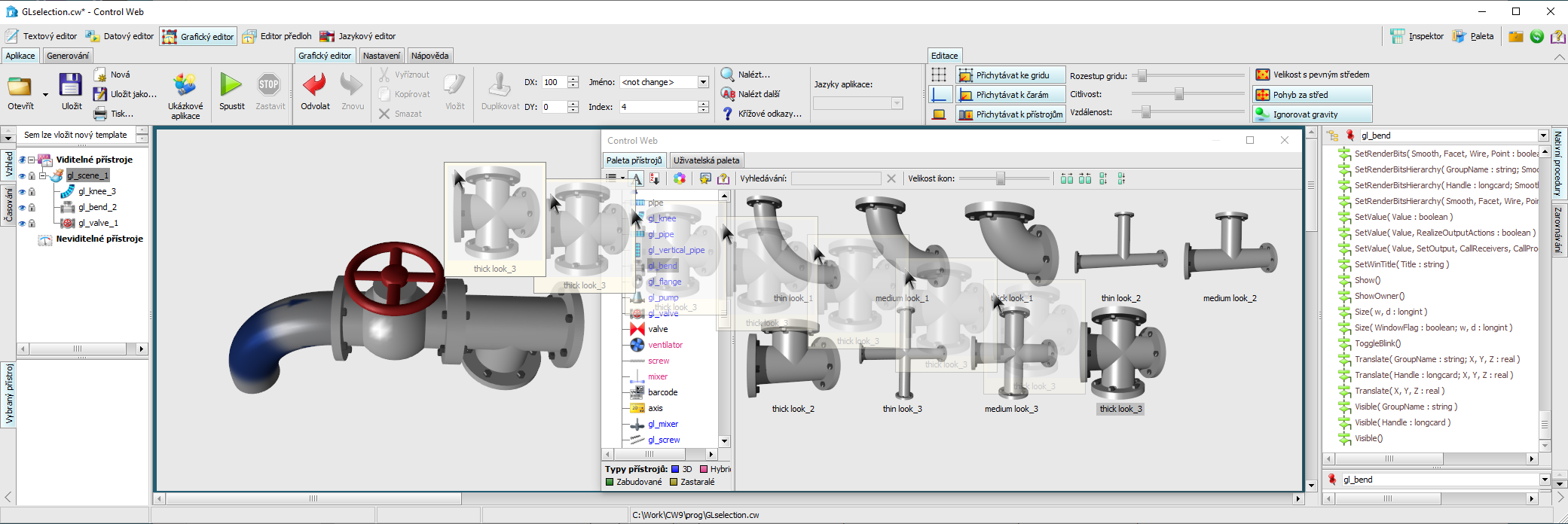
Task: Click the Nalézt magnifier icon
Action: point(728,75)
